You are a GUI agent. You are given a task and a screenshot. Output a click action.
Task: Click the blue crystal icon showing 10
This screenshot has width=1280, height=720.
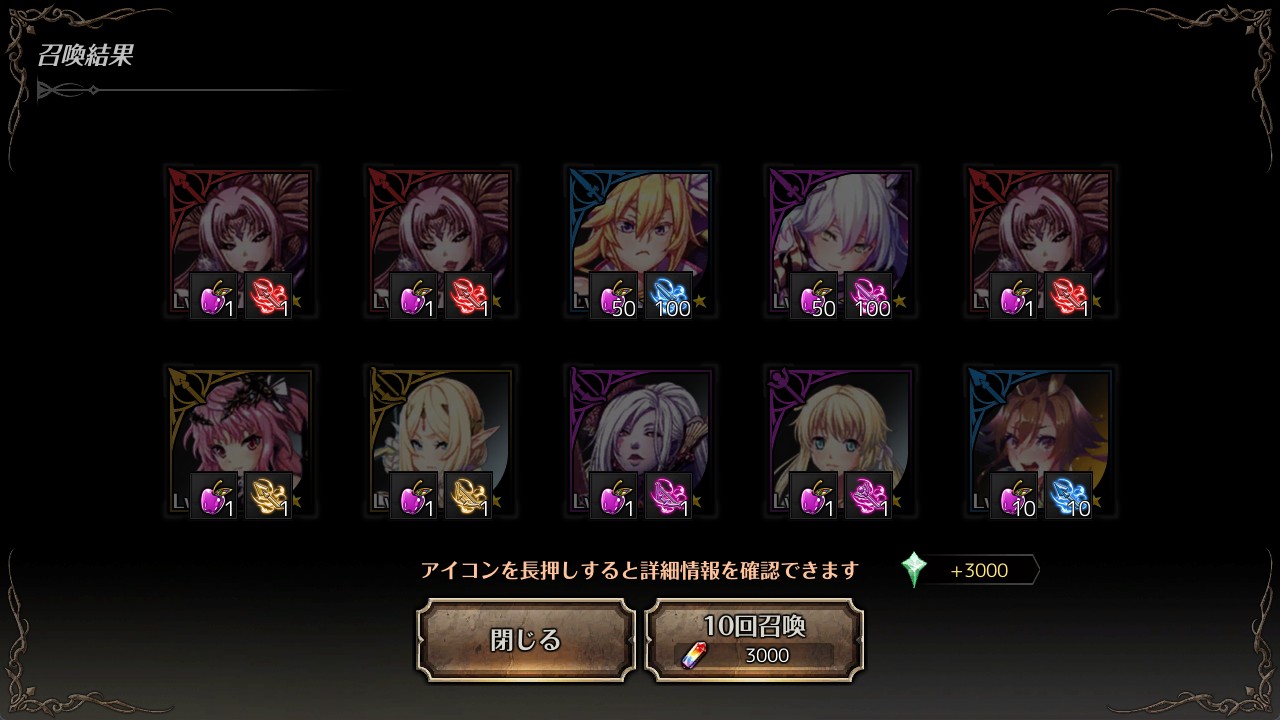tap(1068, 496)
